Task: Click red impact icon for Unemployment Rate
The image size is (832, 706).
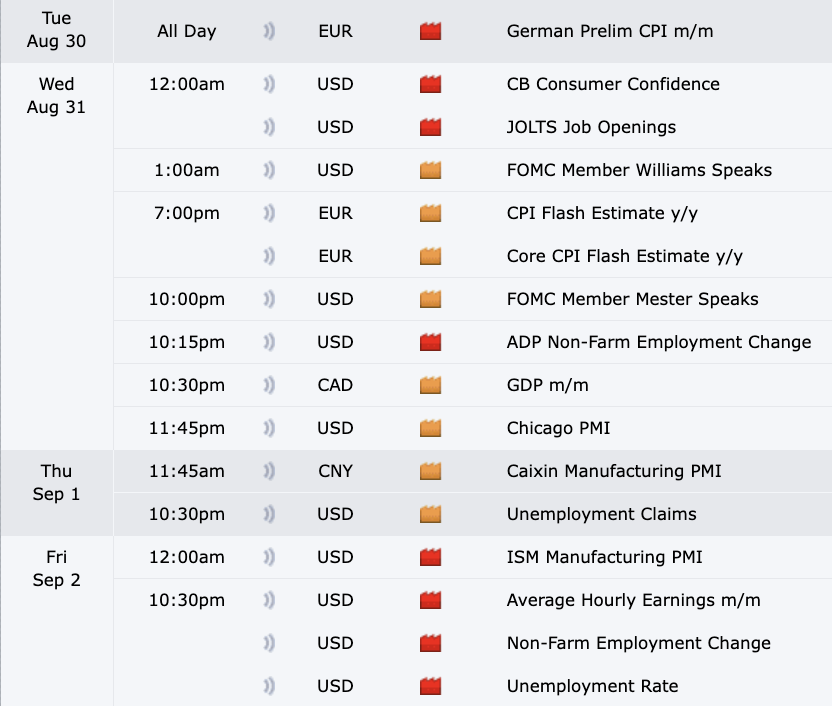Action: pos(430,686)
